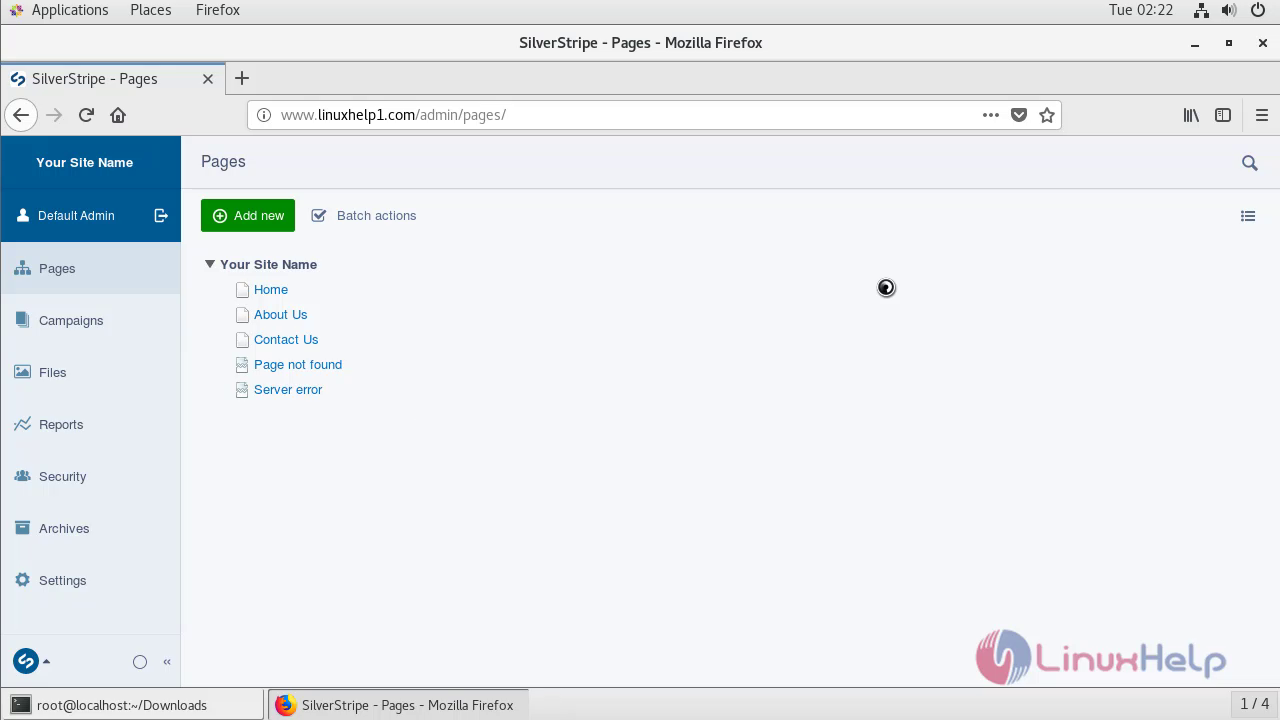Open the Settings menu item
The width and height of the screenshot is (1280, 720).
pos(90,580)
